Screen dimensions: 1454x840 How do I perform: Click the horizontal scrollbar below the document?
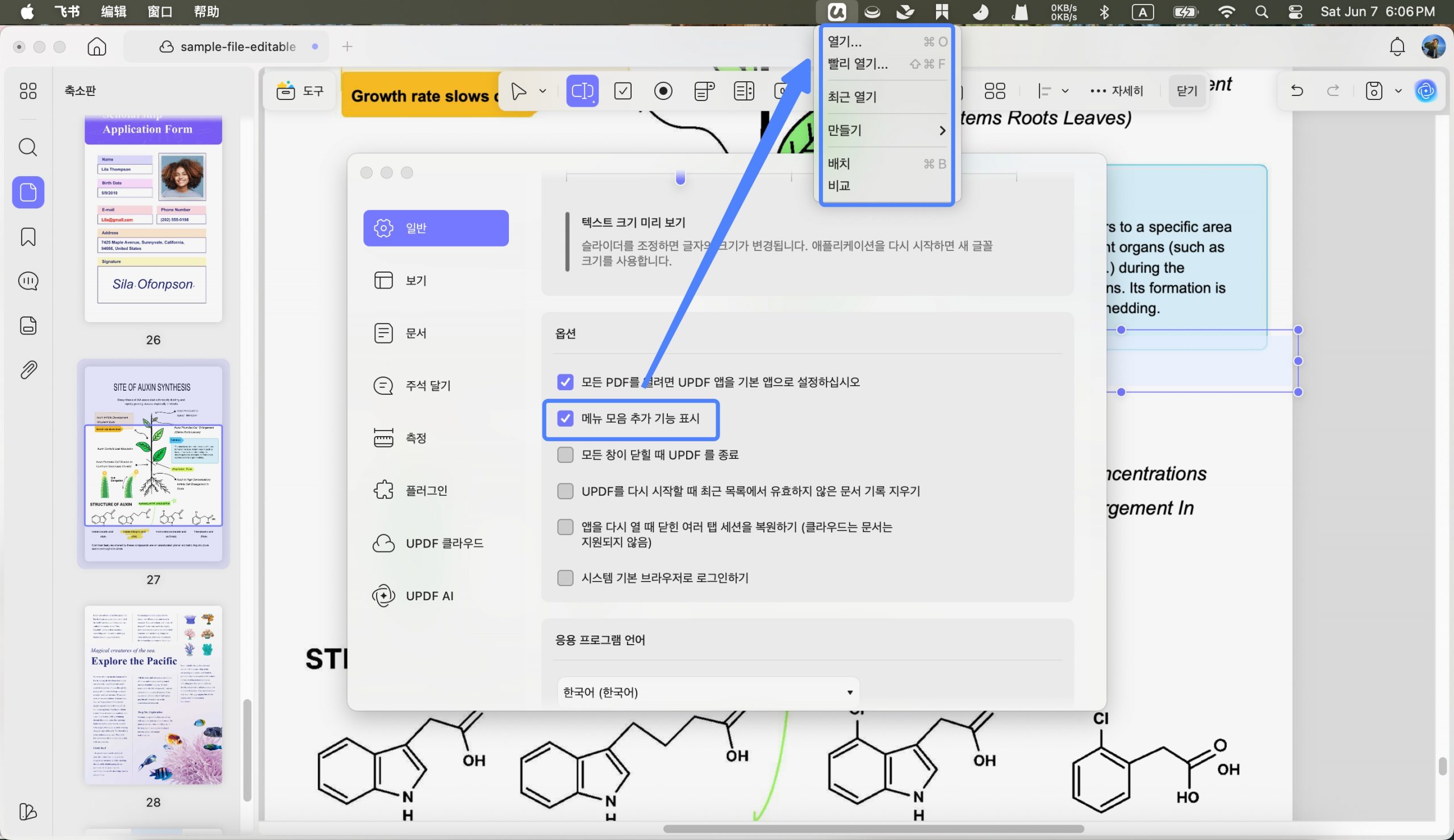(873, 829)
